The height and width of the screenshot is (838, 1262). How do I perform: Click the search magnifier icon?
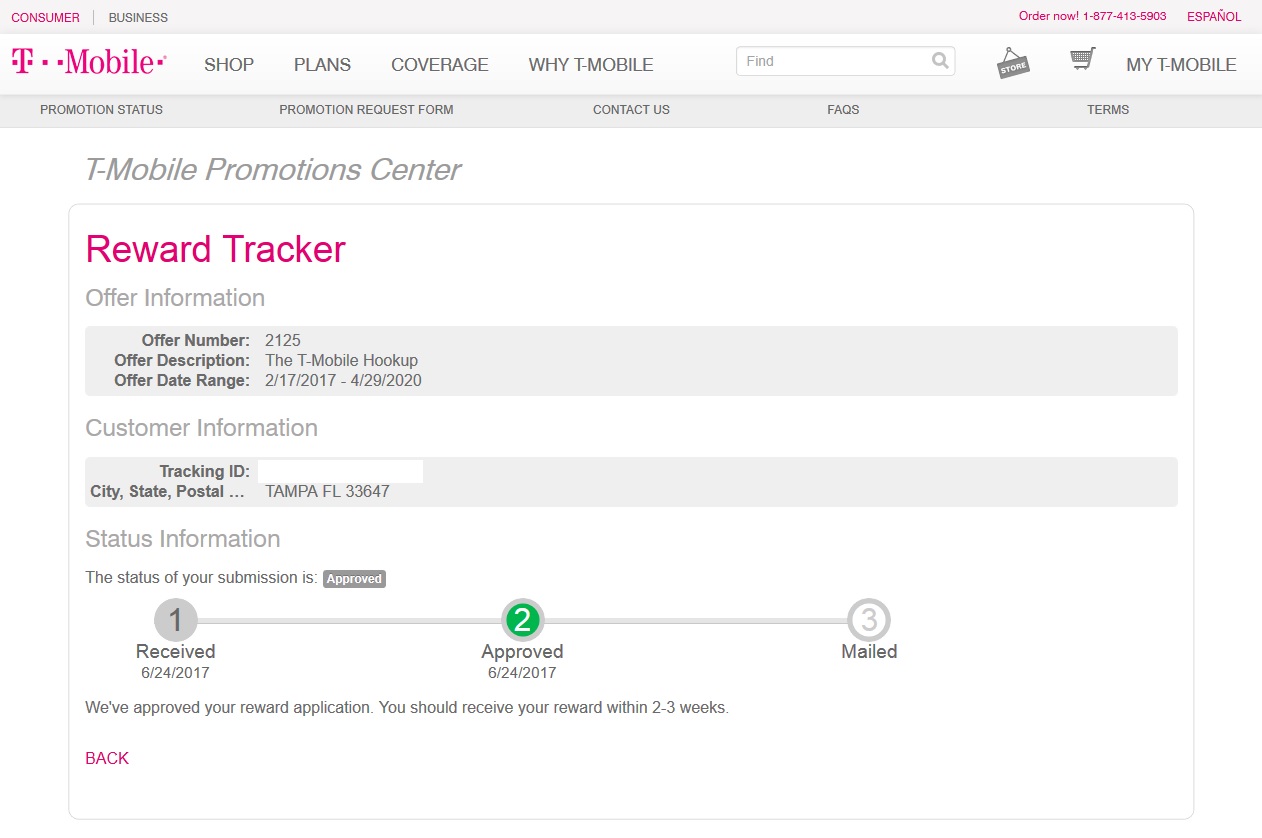[x=940, y=61]
